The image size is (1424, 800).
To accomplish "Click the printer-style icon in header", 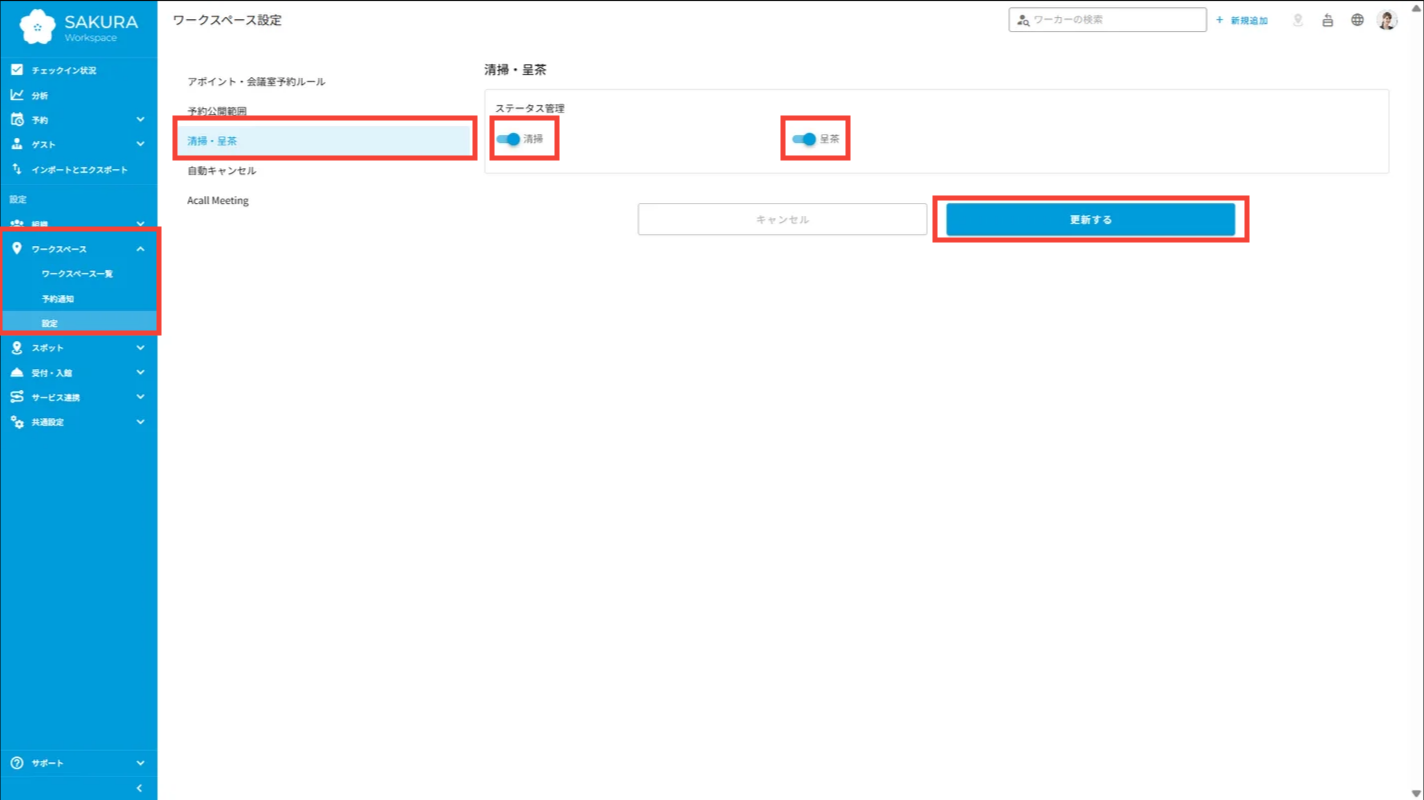I will tap(1327, 20).
